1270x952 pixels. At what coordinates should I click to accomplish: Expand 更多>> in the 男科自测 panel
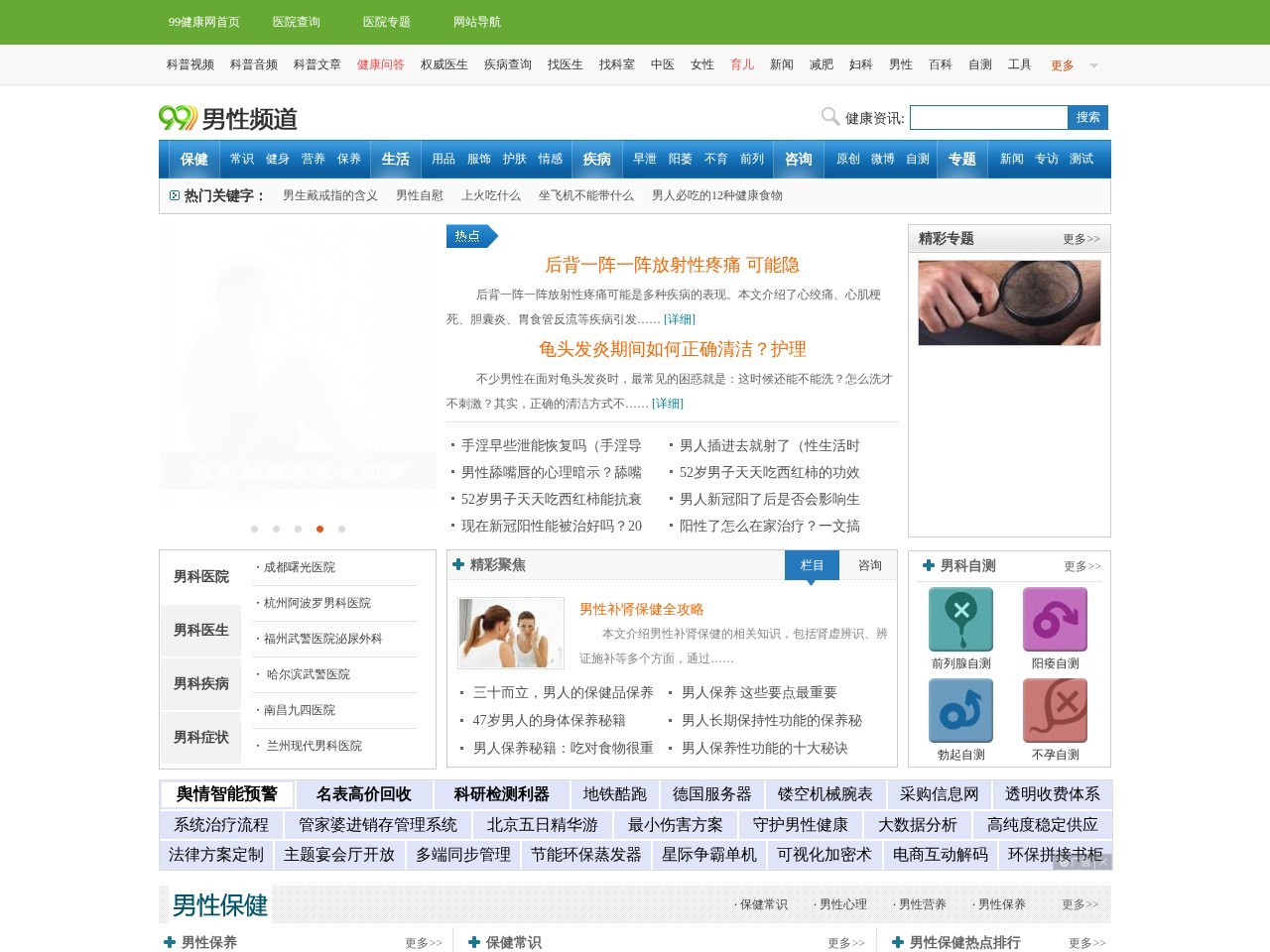1080,565
